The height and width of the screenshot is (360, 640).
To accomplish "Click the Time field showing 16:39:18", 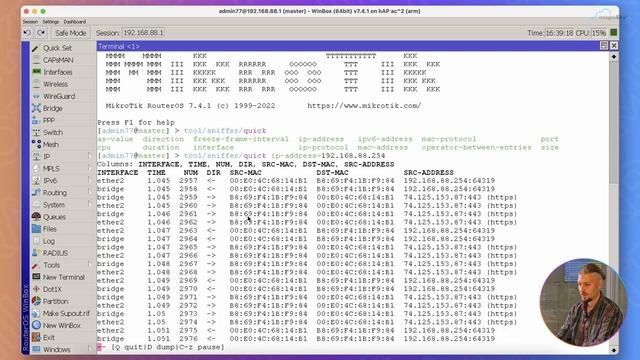I will [x=559, y=33].
